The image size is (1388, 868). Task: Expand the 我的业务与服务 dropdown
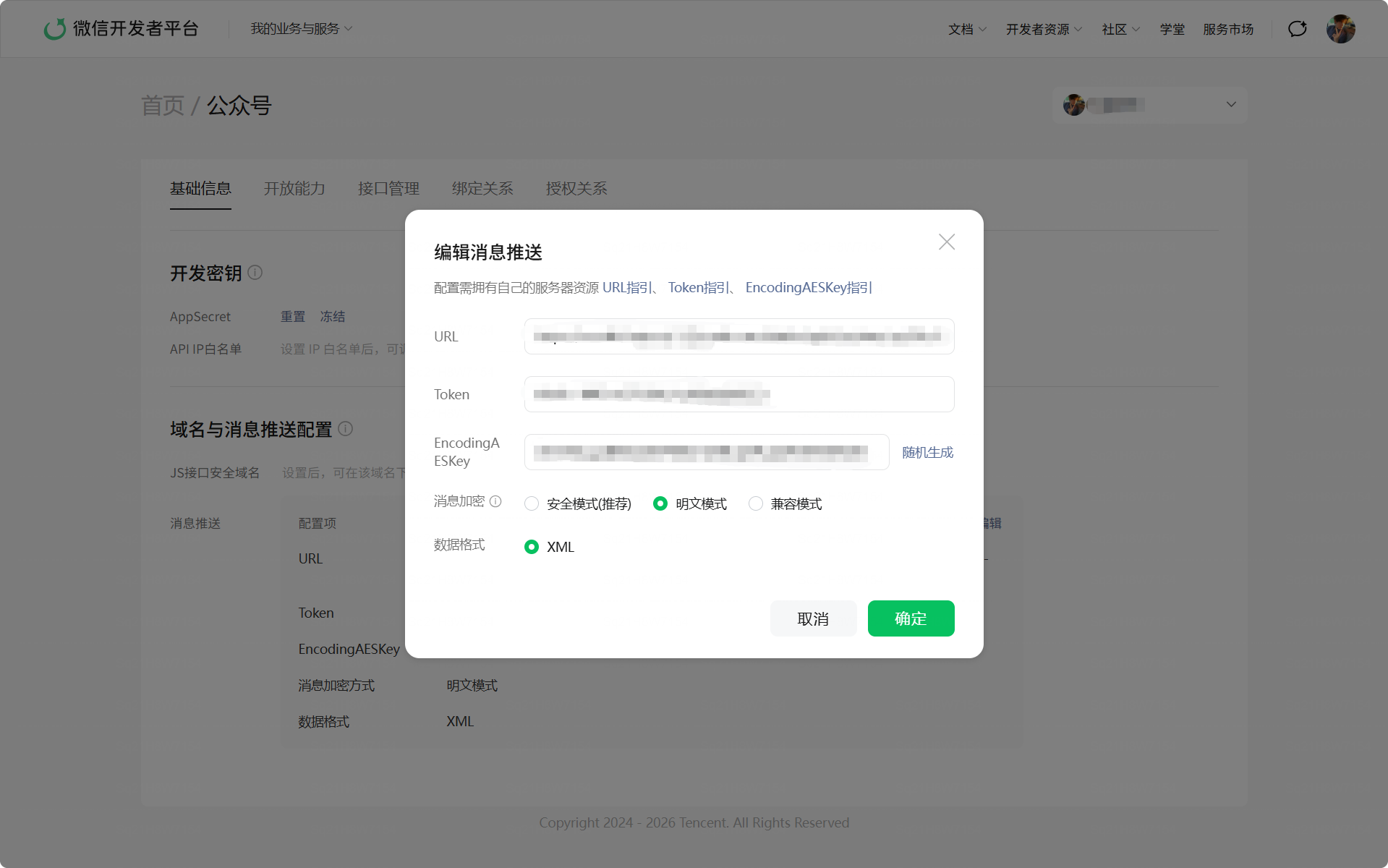pyautogui.click(x=301, y=29)
